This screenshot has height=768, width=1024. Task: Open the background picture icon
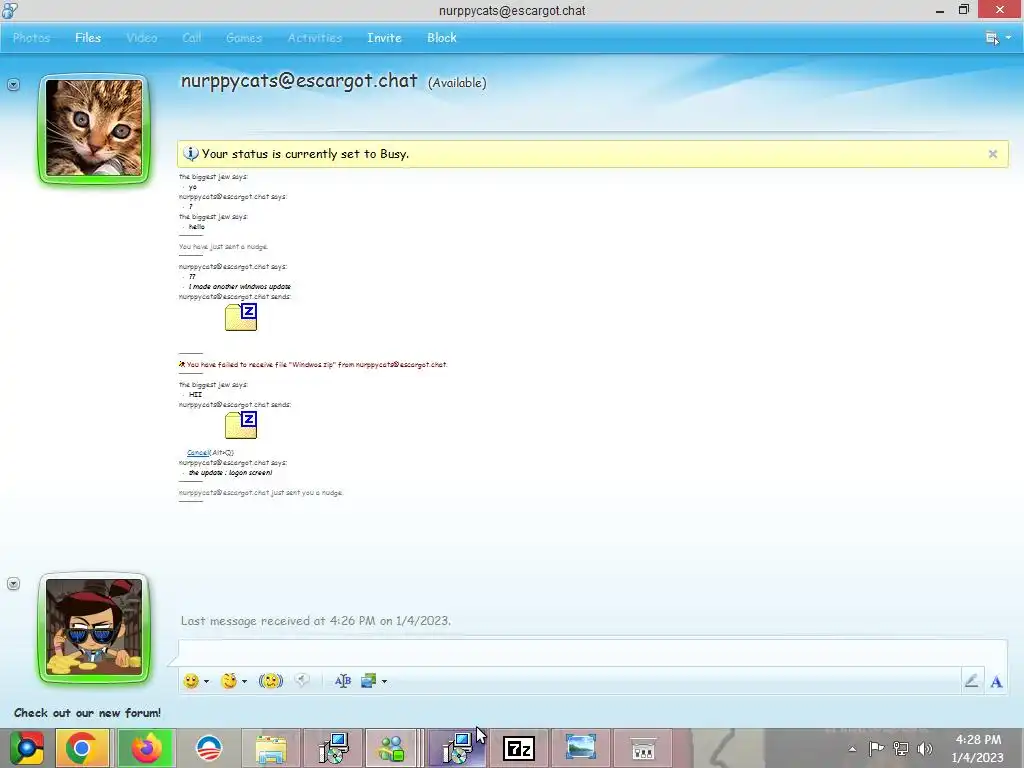click(x=368, y=681)
